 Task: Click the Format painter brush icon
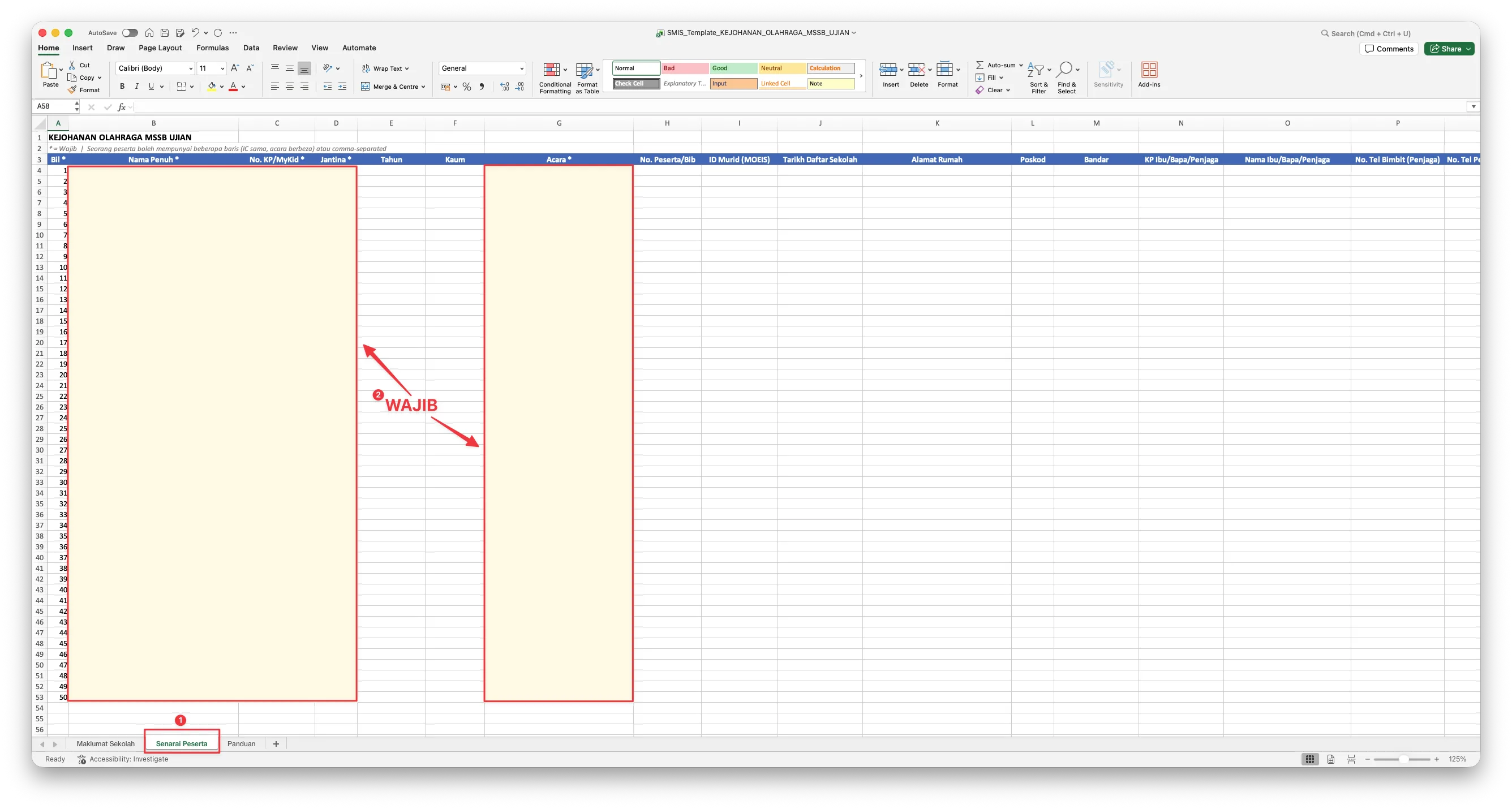point(72,90)
